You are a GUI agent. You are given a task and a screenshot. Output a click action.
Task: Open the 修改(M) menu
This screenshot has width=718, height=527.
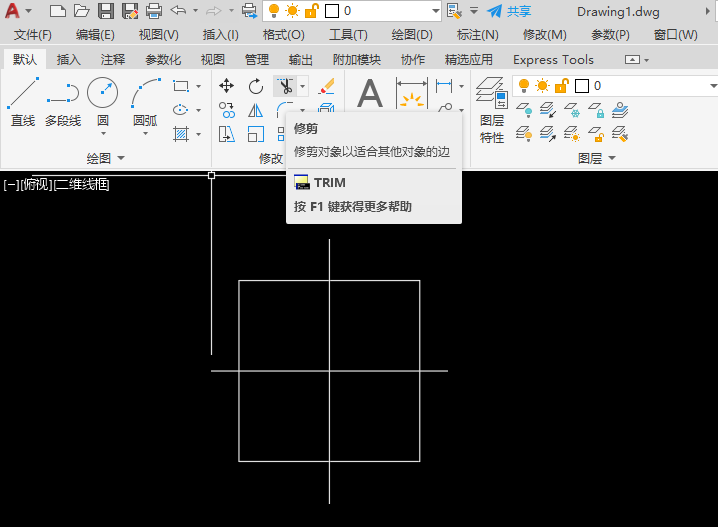544,35
